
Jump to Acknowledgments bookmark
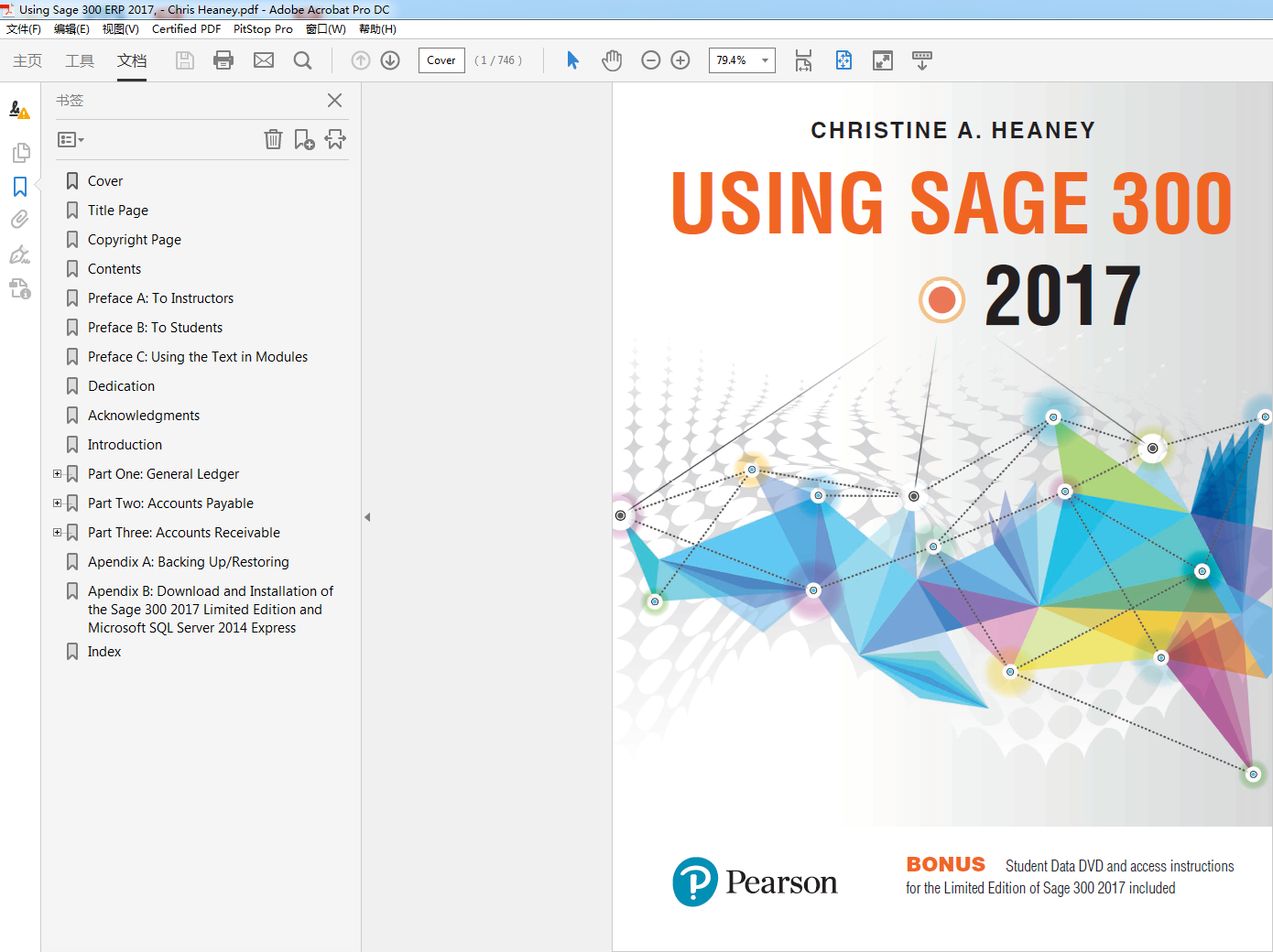[144, 416]
